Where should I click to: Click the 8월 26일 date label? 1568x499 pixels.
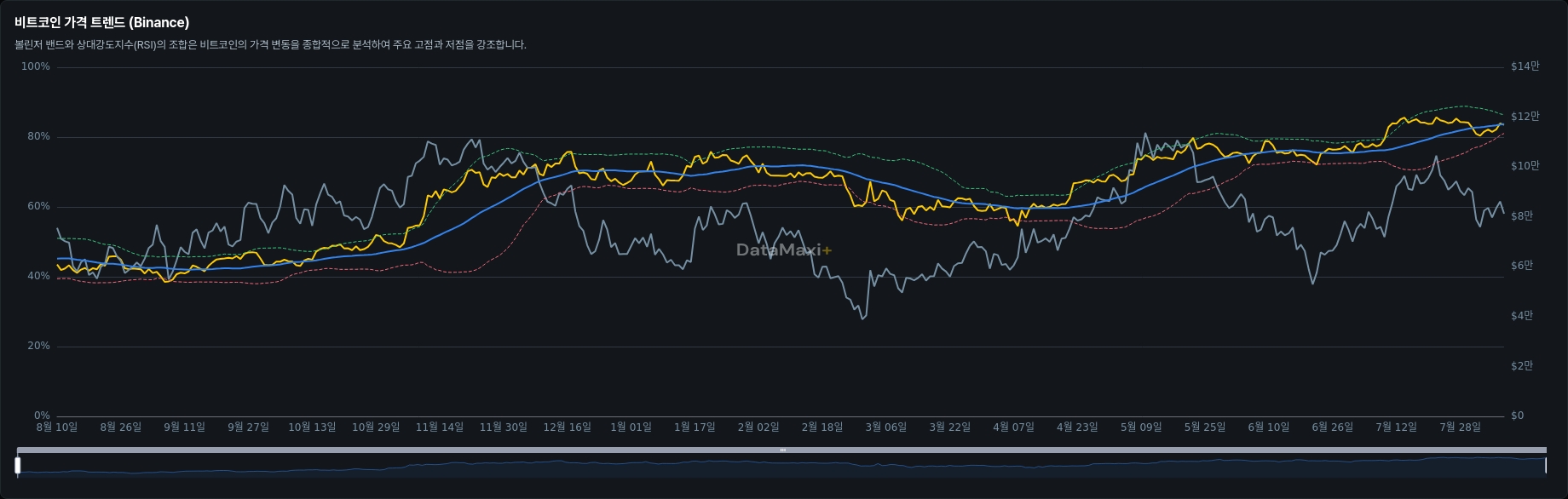coord(121,427)
